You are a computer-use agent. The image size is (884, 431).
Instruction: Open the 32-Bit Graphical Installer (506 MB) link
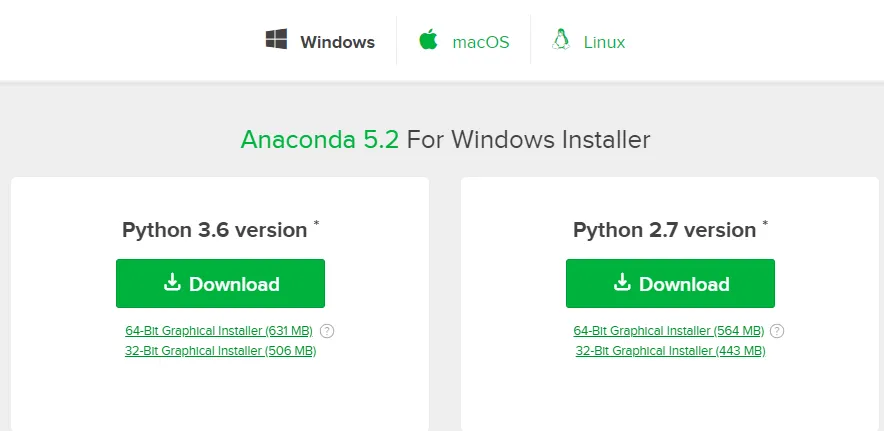[x=220, y=351]
